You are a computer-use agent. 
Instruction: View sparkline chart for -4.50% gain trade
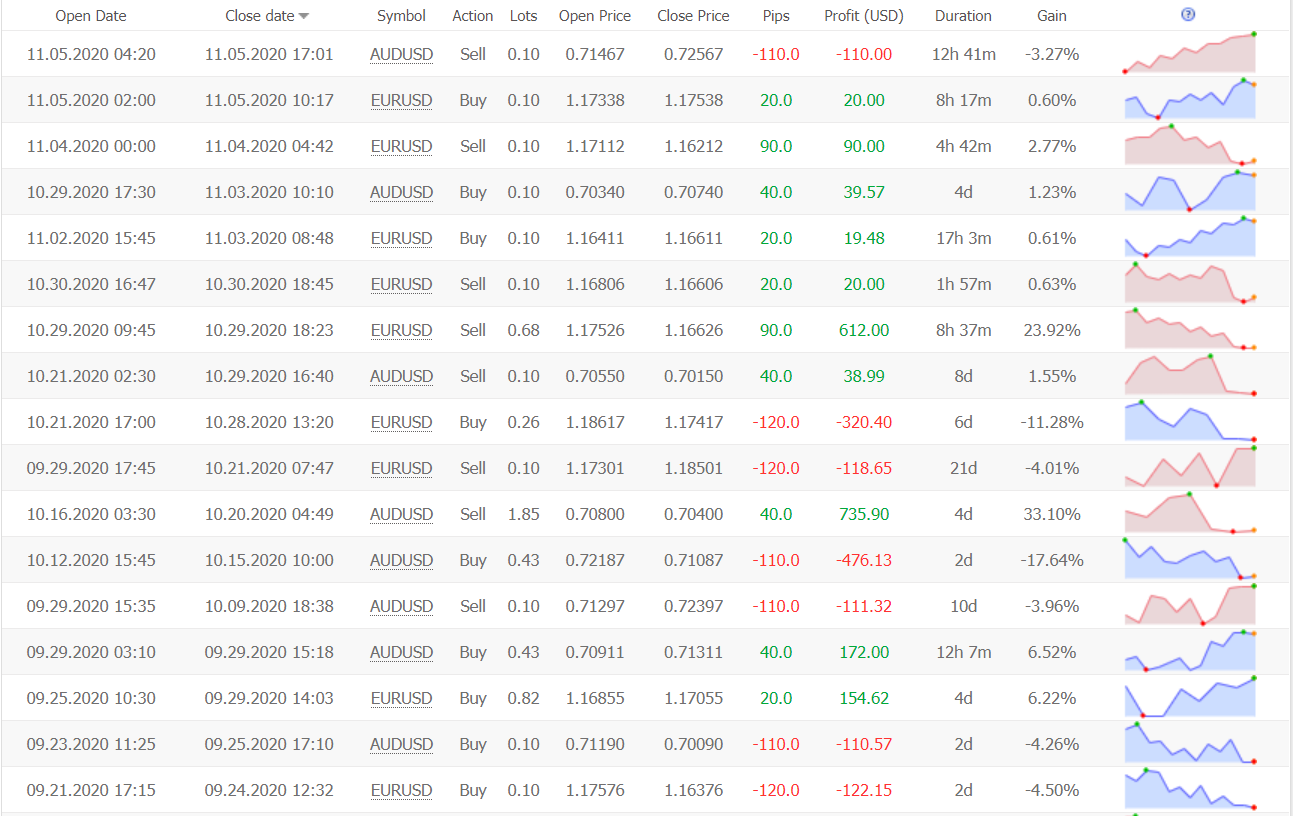pos(1189,789)
